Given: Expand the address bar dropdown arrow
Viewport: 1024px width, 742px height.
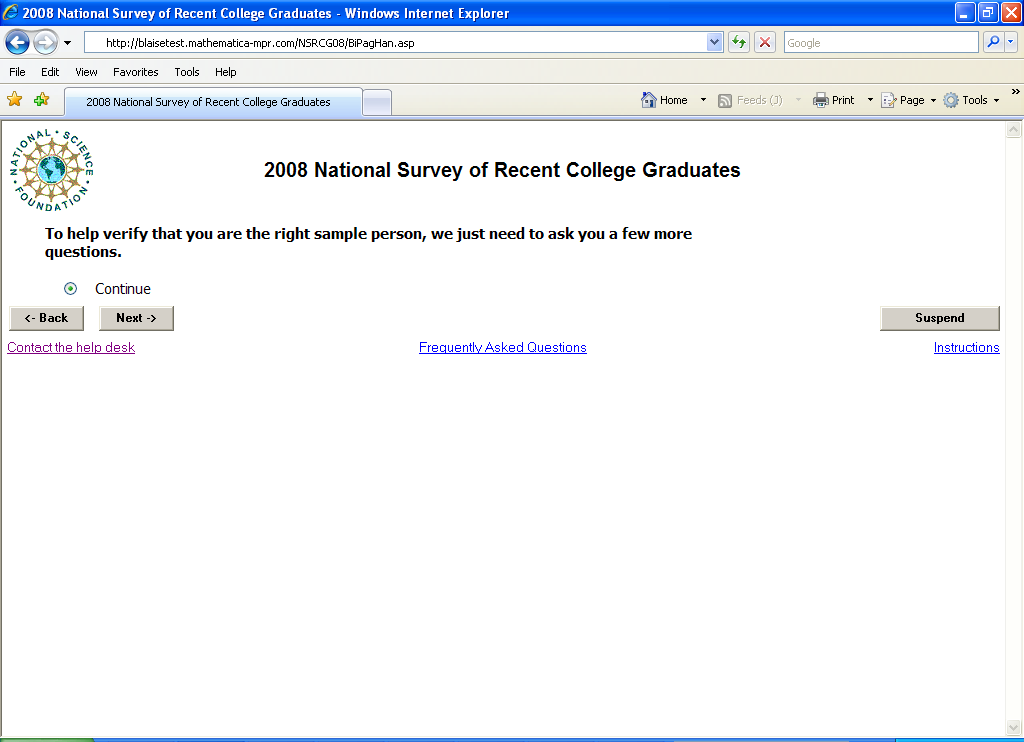Looking at the screenshot, I should coord(714,43).
